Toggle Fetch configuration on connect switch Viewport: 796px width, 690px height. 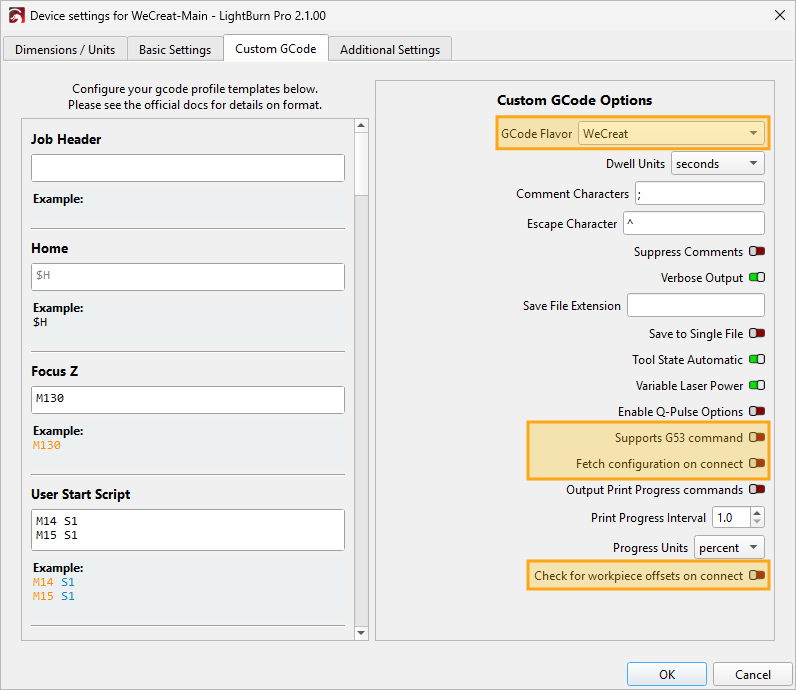click(757, 463)
